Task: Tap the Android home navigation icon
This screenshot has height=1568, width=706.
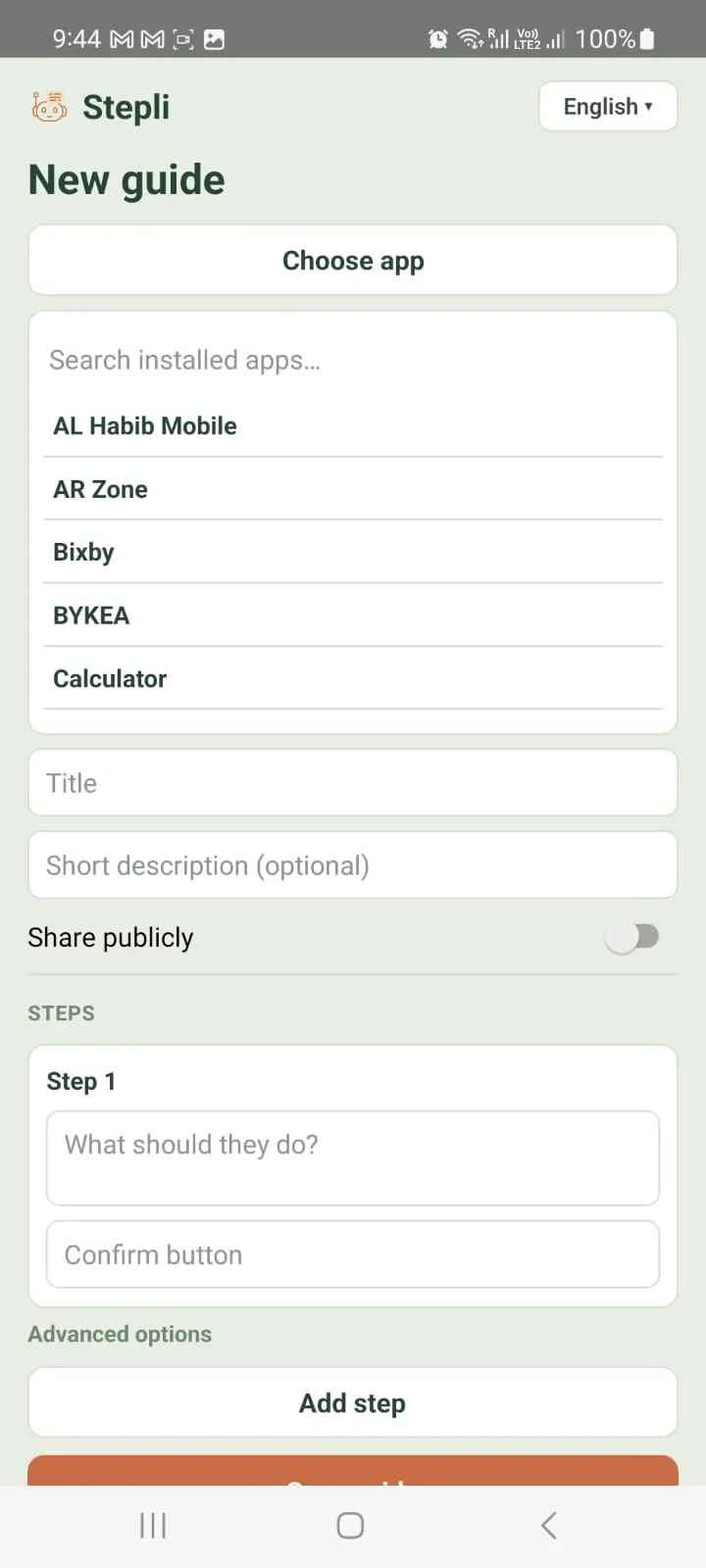Action: coord(350,1526)
